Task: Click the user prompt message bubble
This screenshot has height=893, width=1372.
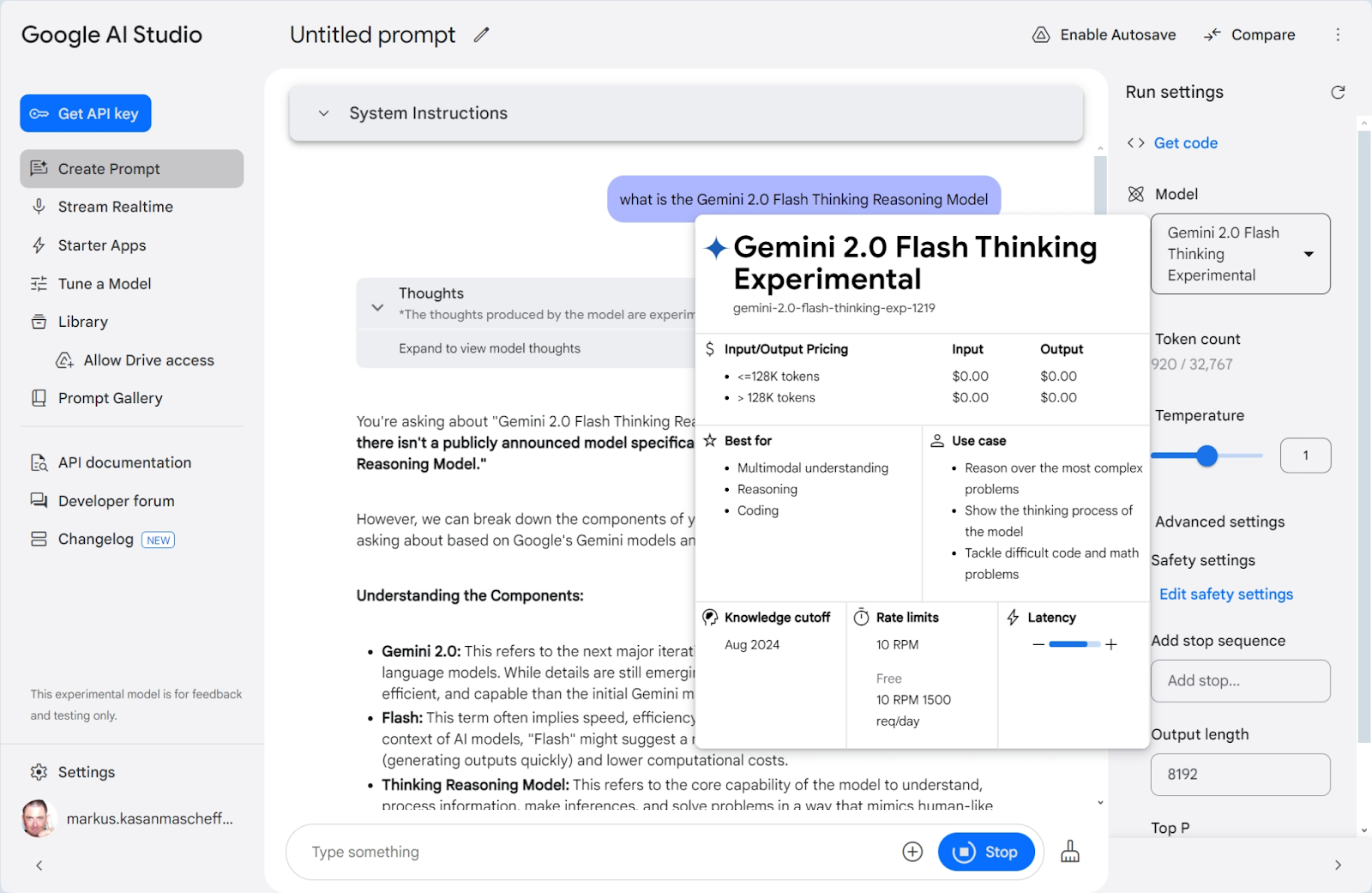Action: pyautogui.click(x=803, y=199)
